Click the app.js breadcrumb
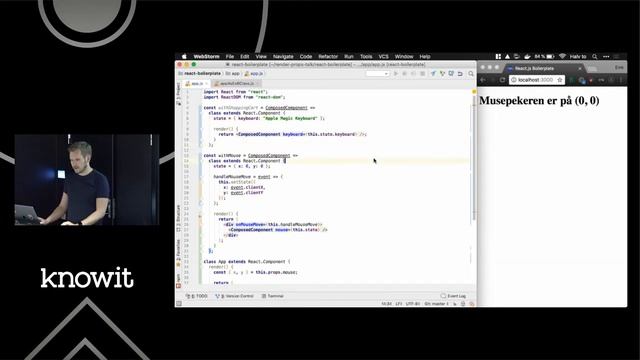This screenshot has height=360, width=640. (x=253, y=73)
